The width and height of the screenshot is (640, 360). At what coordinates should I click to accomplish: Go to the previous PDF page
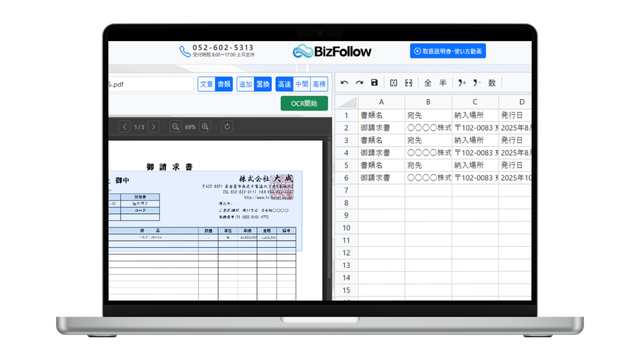[124, 127]
